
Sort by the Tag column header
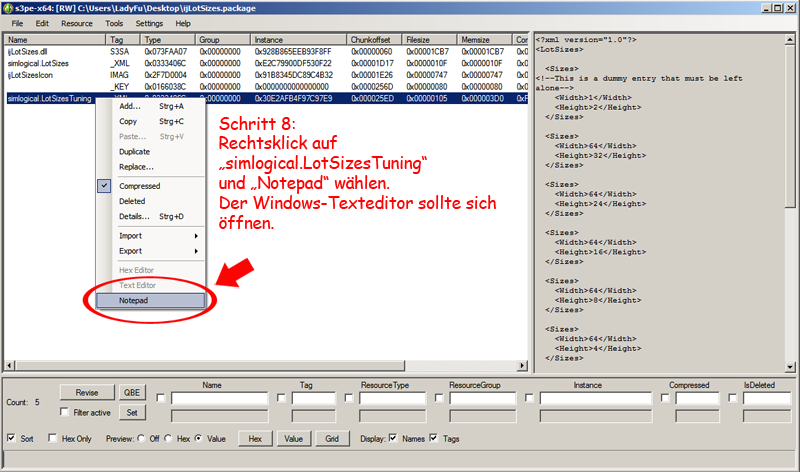coord(122,40)
